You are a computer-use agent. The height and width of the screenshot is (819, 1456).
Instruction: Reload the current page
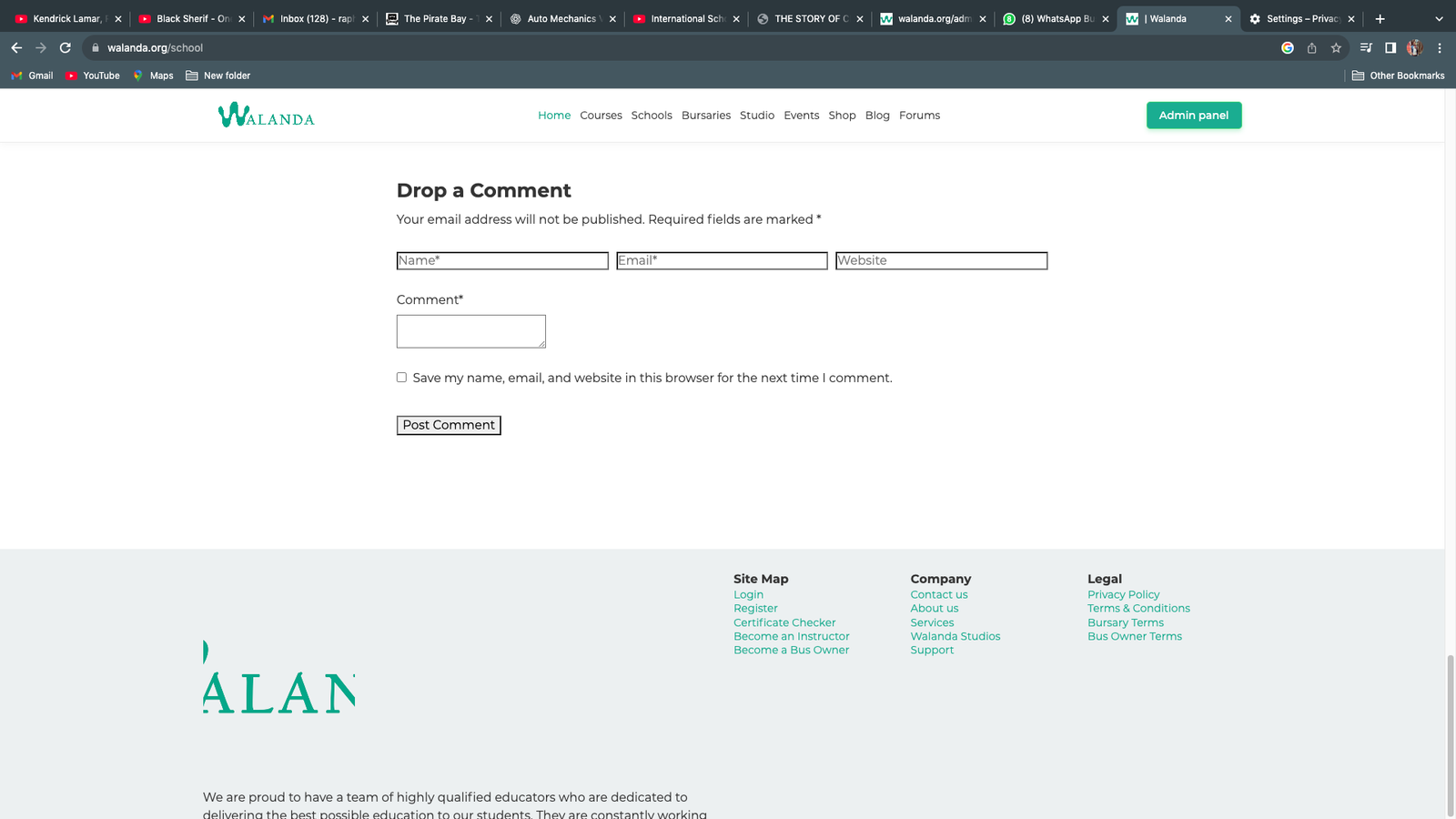pos(66,47)
